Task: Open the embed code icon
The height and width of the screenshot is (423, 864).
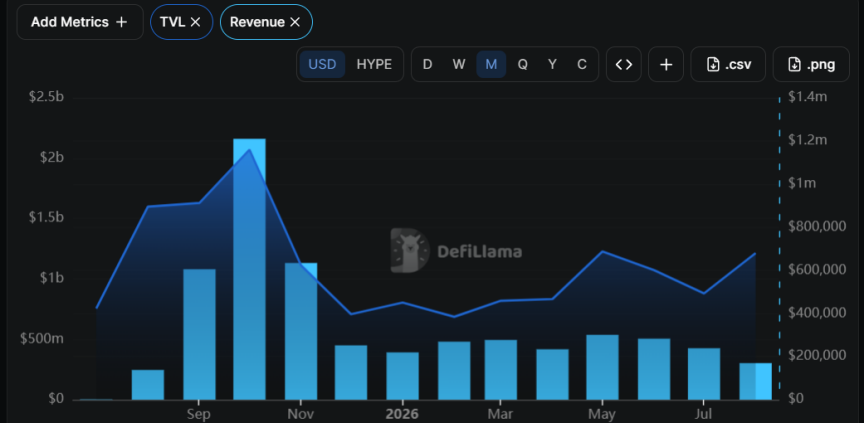Action: pyautogui.click(x=624, y=64)
